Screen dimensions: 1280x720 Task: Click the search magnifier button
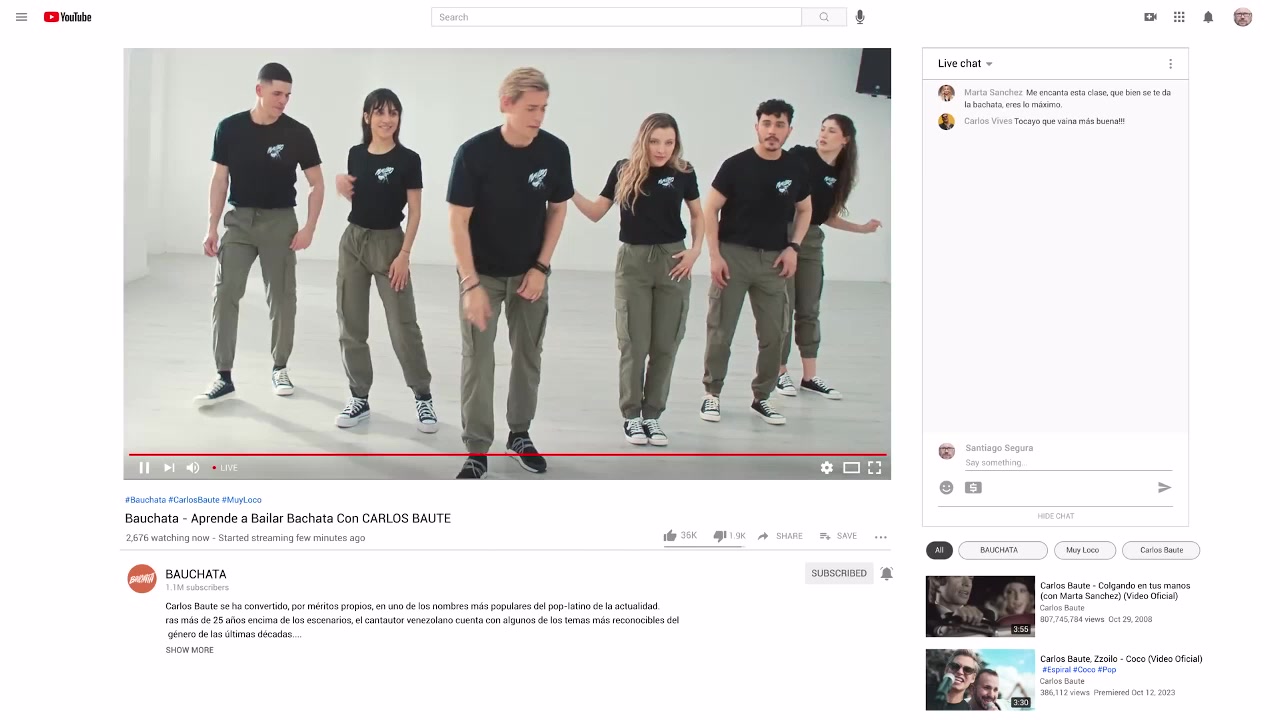coord(824,17)
